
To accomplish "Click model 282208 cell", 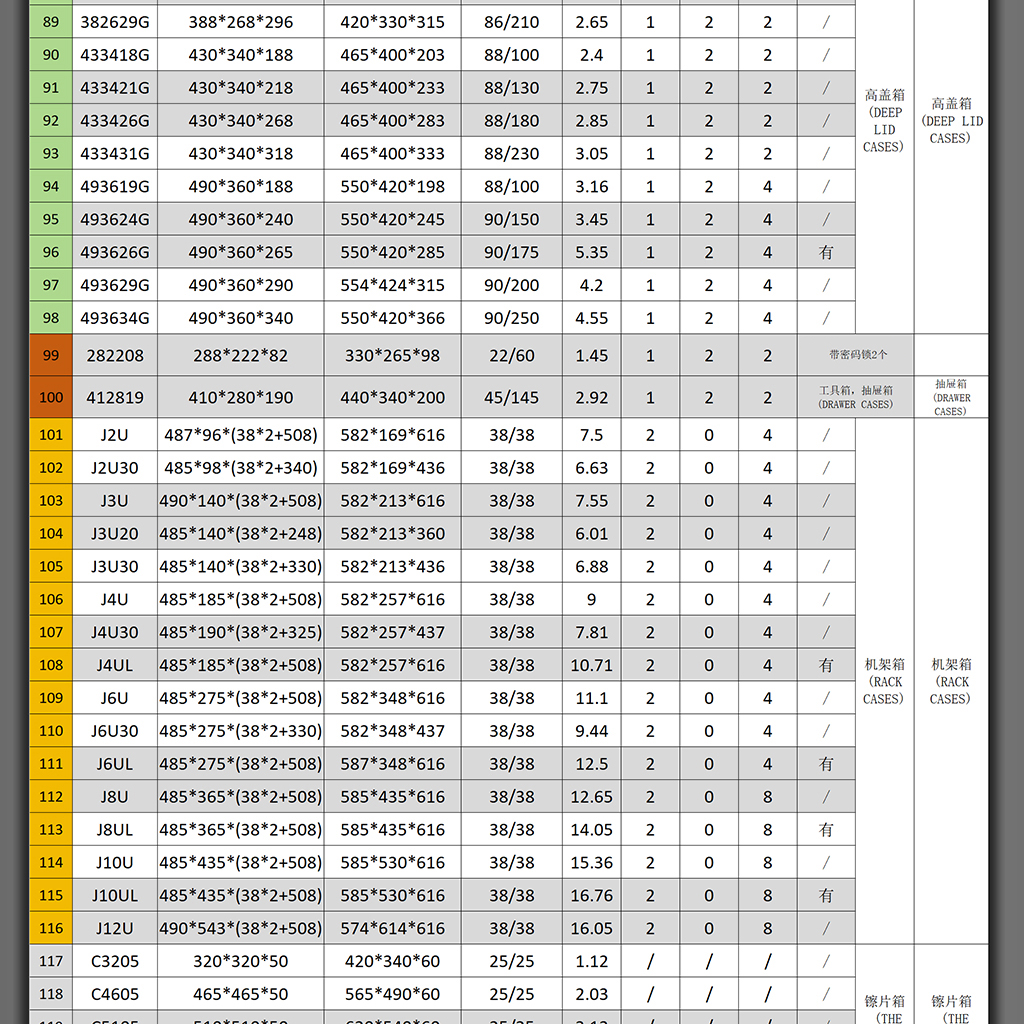I will tap(114, 355).
